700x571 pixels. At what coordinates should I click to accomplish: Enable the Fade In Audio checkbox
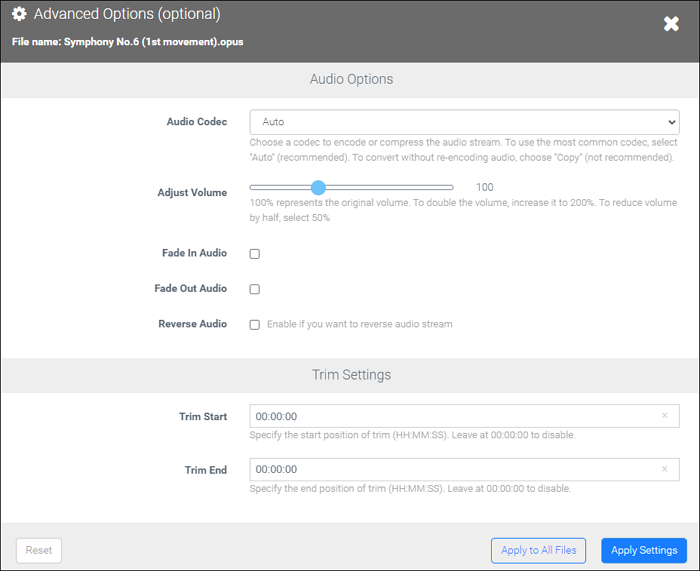[x=254, y=254]
